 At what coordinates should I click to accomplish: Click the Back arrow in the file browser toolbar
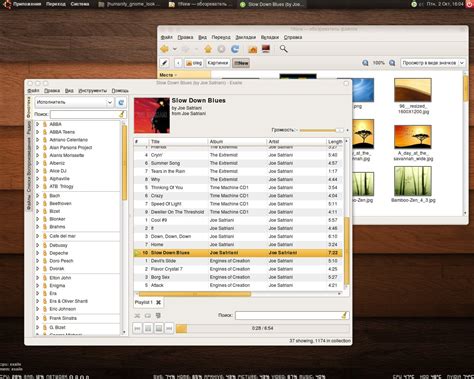(165, 49)
